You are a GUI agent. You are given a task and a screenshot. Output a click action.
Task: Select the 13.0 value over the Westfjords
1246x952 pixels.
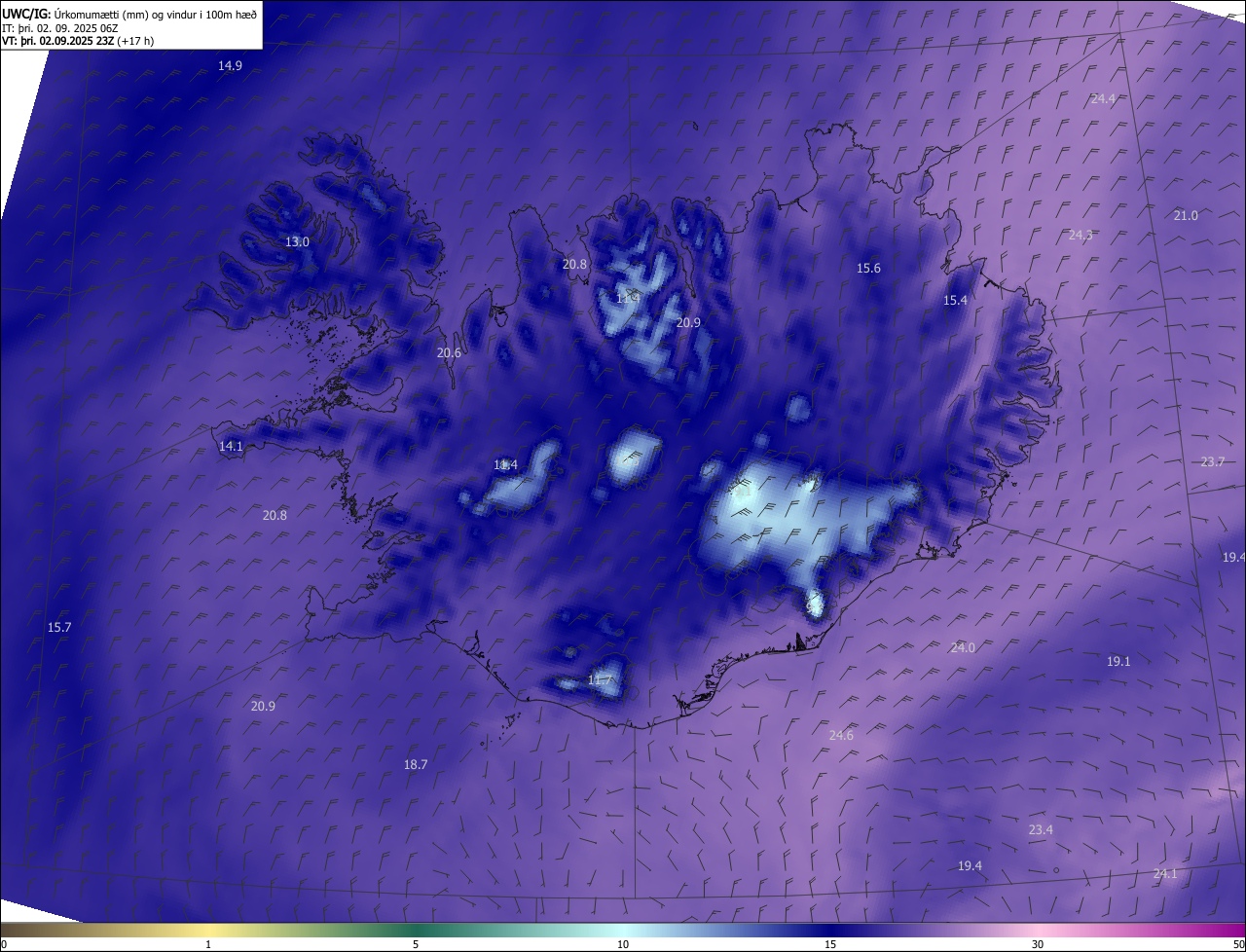point(297,241)
